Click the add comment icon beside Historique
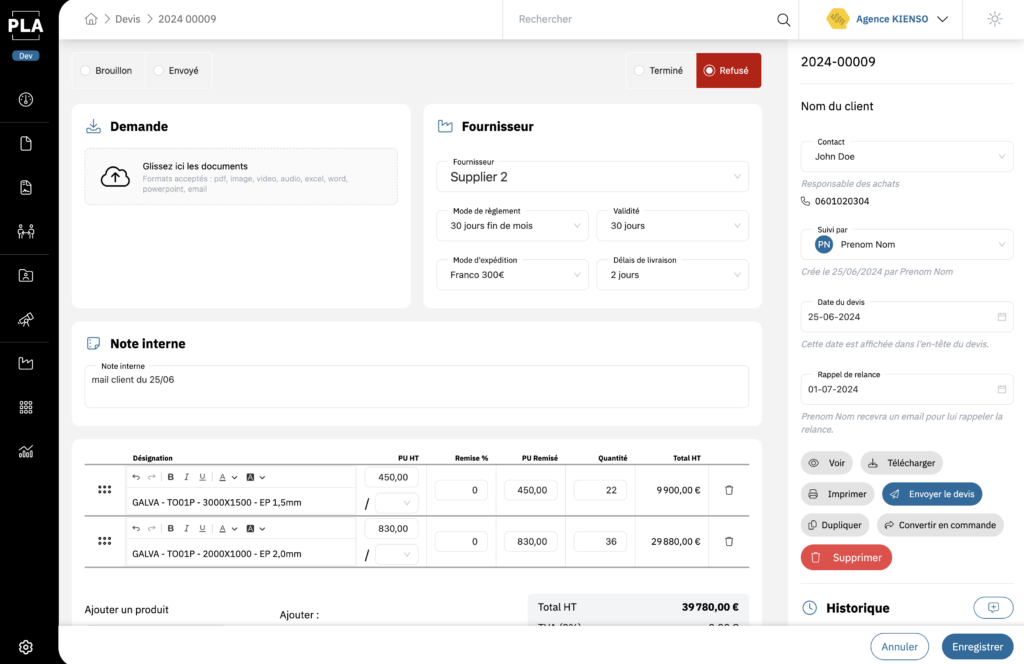This screenshot has height=664, width=1024. click(992, 607)
